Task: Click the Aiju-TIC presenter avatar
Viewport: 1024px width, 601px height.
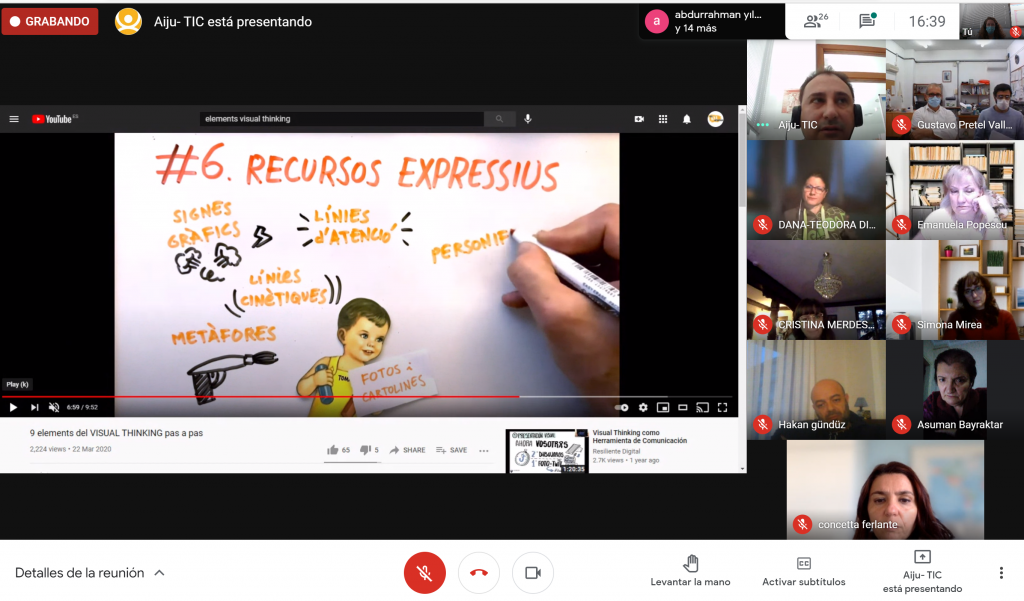Action: (128, 22)
